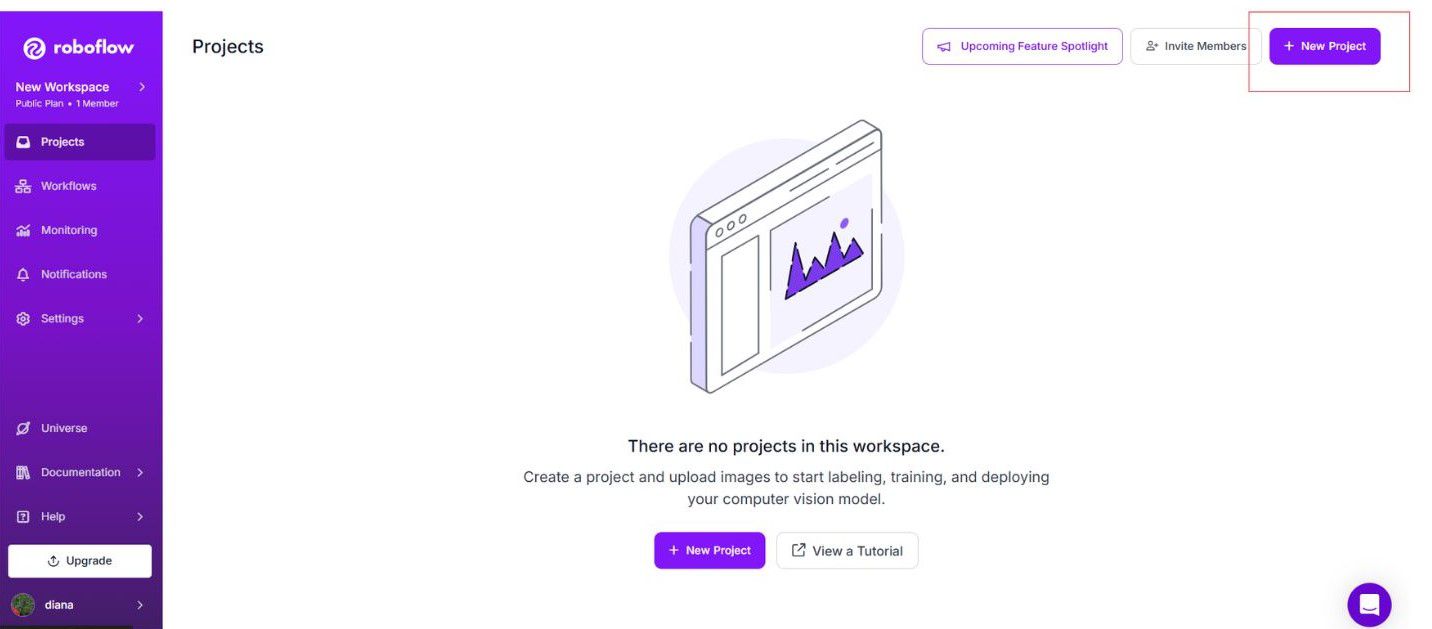Click the View a Tutorial button
The height and width of the screenshot is (629, 1432).
pos(847,551)
